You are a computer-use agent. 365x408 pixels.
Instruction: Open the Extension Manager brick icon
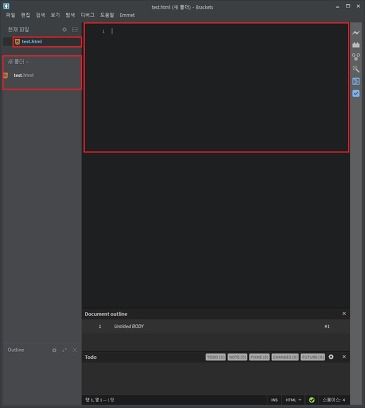coord(356,45)
